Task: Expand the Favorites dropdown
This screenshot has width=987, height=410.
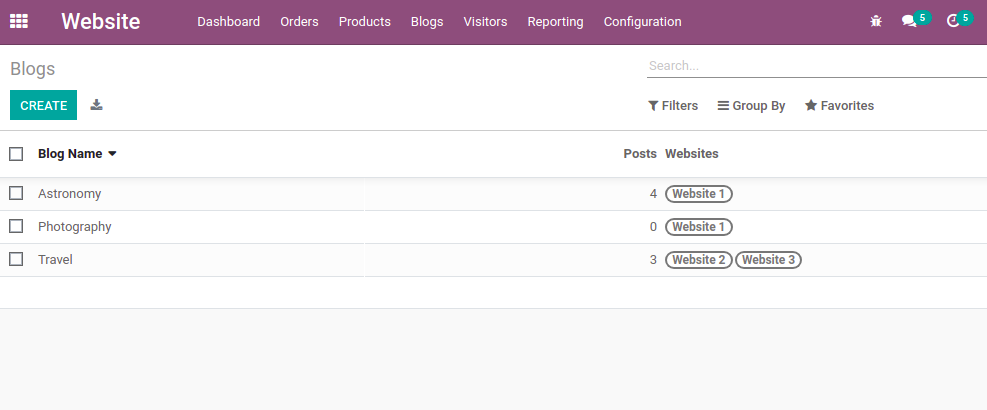Action: click(839, 106)
